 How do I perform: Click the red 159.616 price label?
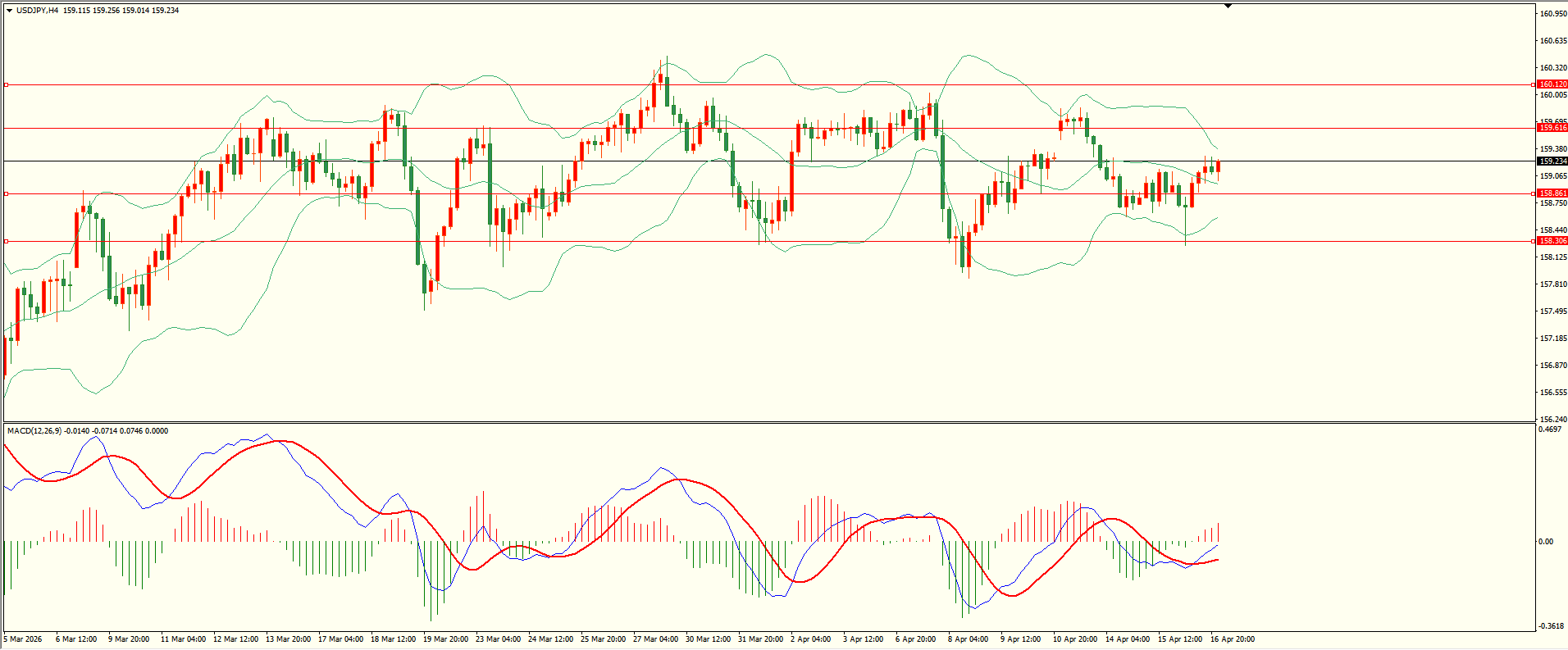tap(1552, 128)
